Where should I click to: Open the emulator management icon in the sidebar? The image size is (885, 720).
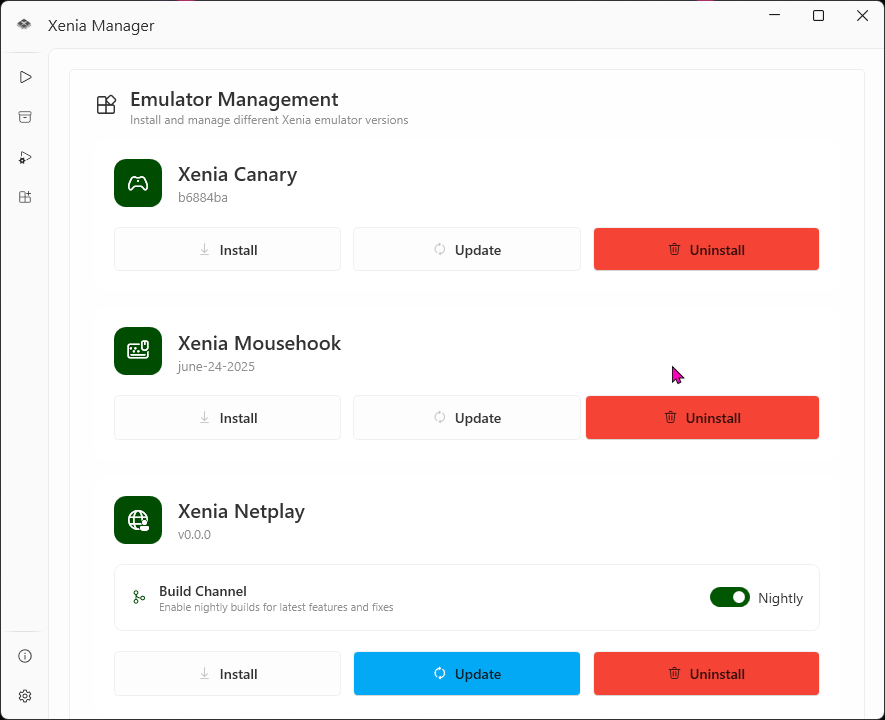[24, 197]
